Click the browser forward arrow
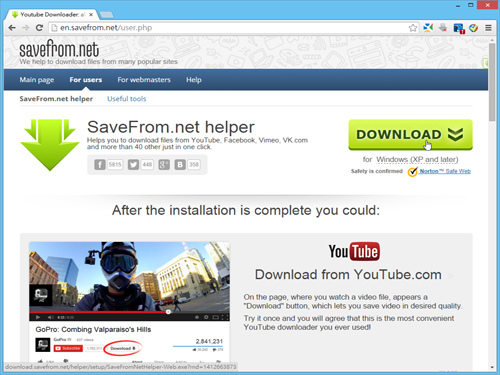Screen dimensions: 500x375 [x=26, y=28]
